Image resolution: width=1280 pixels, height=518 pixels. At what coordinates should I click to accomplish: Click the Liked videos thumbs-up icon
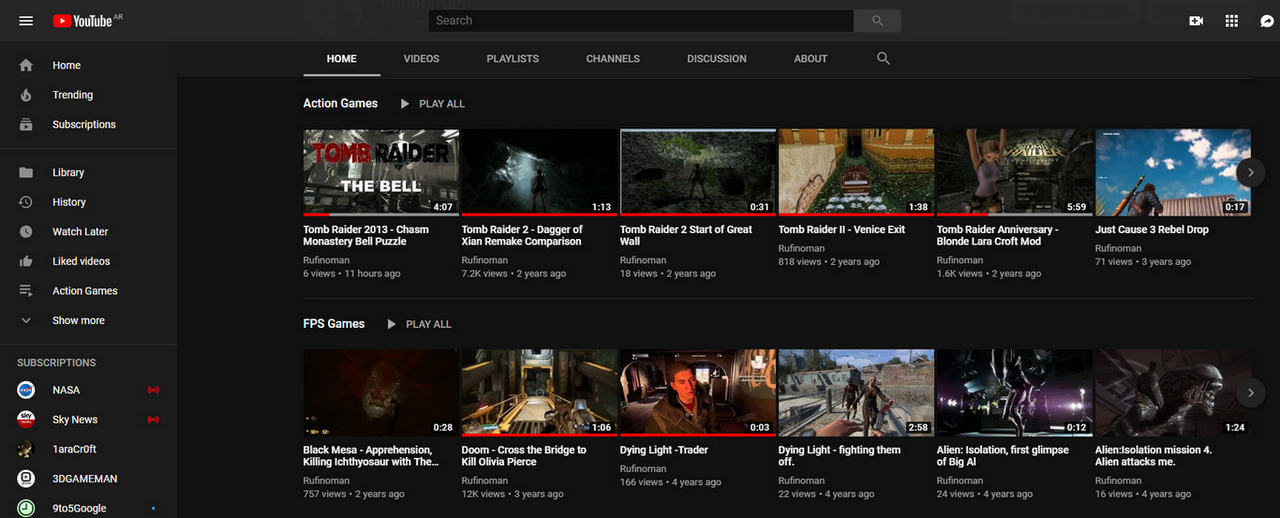pyautogui.click(x=26, y=261)
